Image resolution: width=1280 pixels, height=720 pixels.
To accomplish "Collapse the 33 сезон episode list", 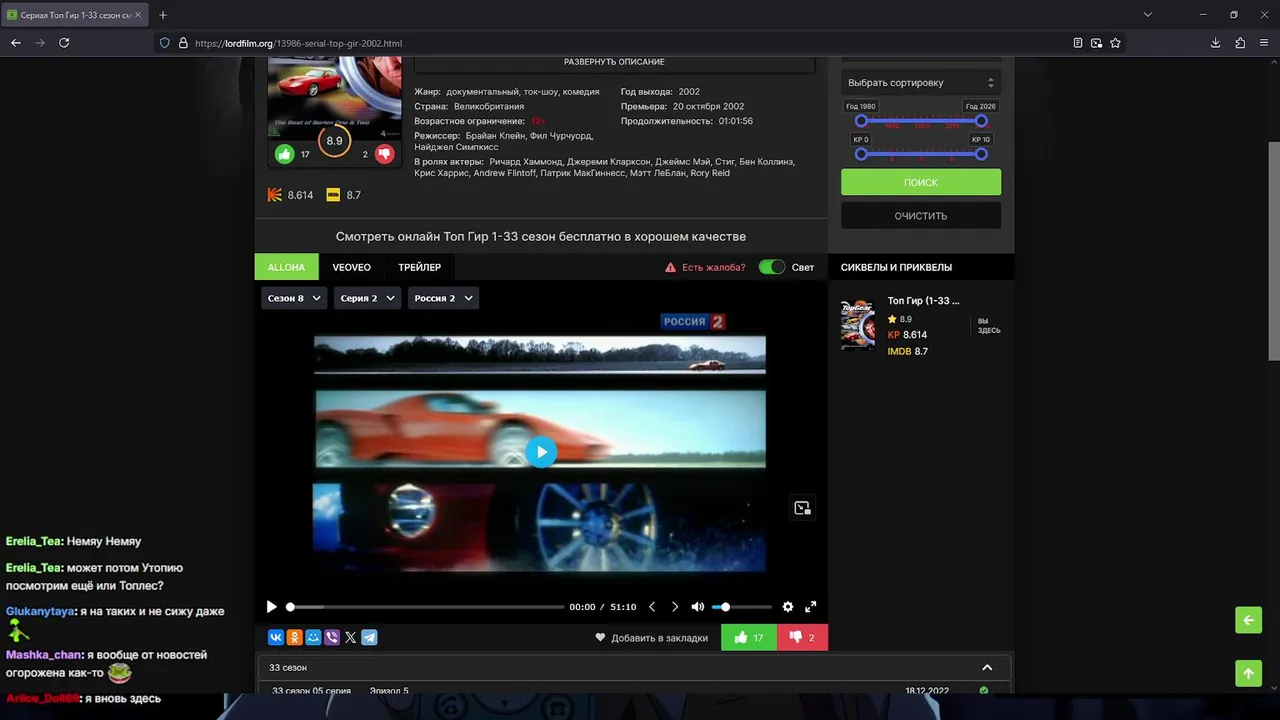I will (x=987, y=667).
